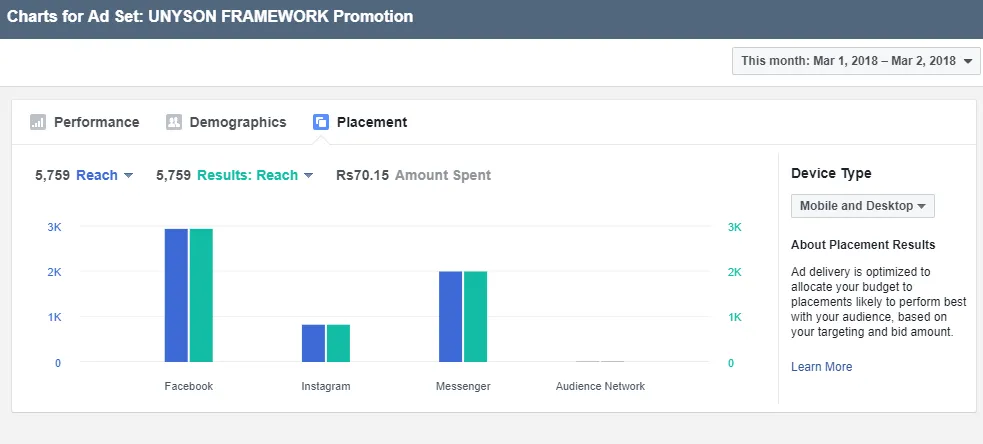Click the Facebook axis label
983x444 pixels.
pos(189,386)
